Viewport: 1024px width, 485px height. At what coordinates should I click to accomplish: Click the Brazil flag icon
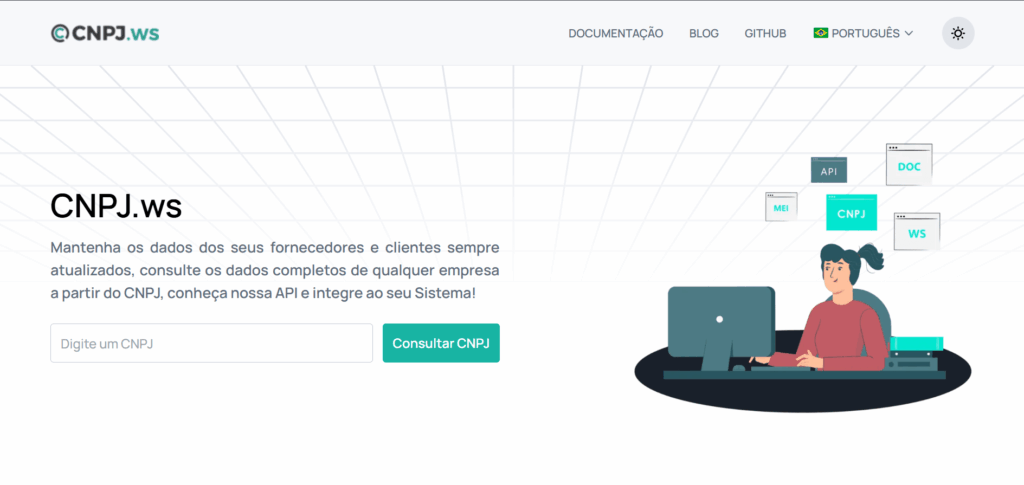pos(820,33)
